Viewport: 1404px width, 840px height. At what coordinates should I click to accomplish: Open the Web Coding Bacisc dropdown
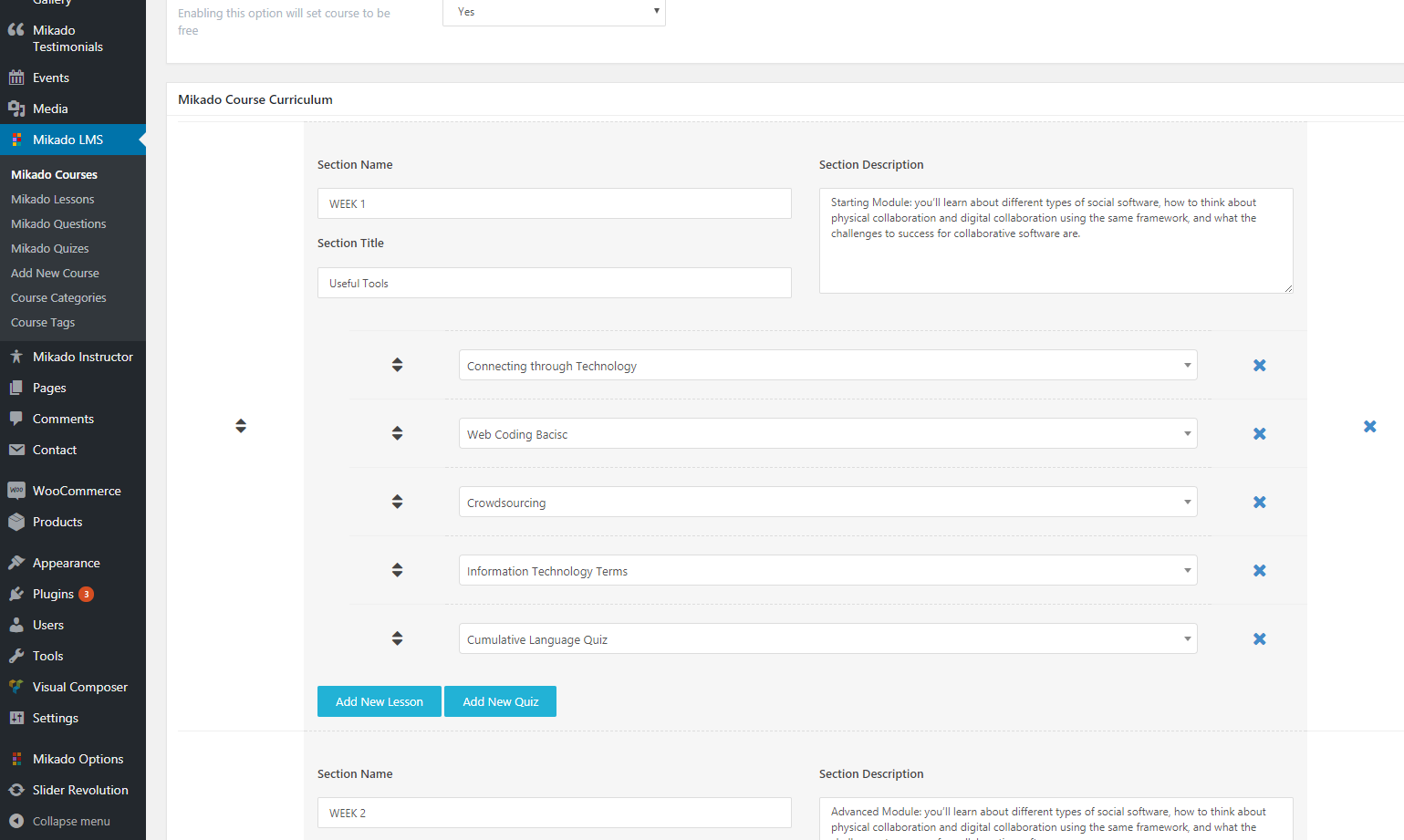[x=828, y=433]
